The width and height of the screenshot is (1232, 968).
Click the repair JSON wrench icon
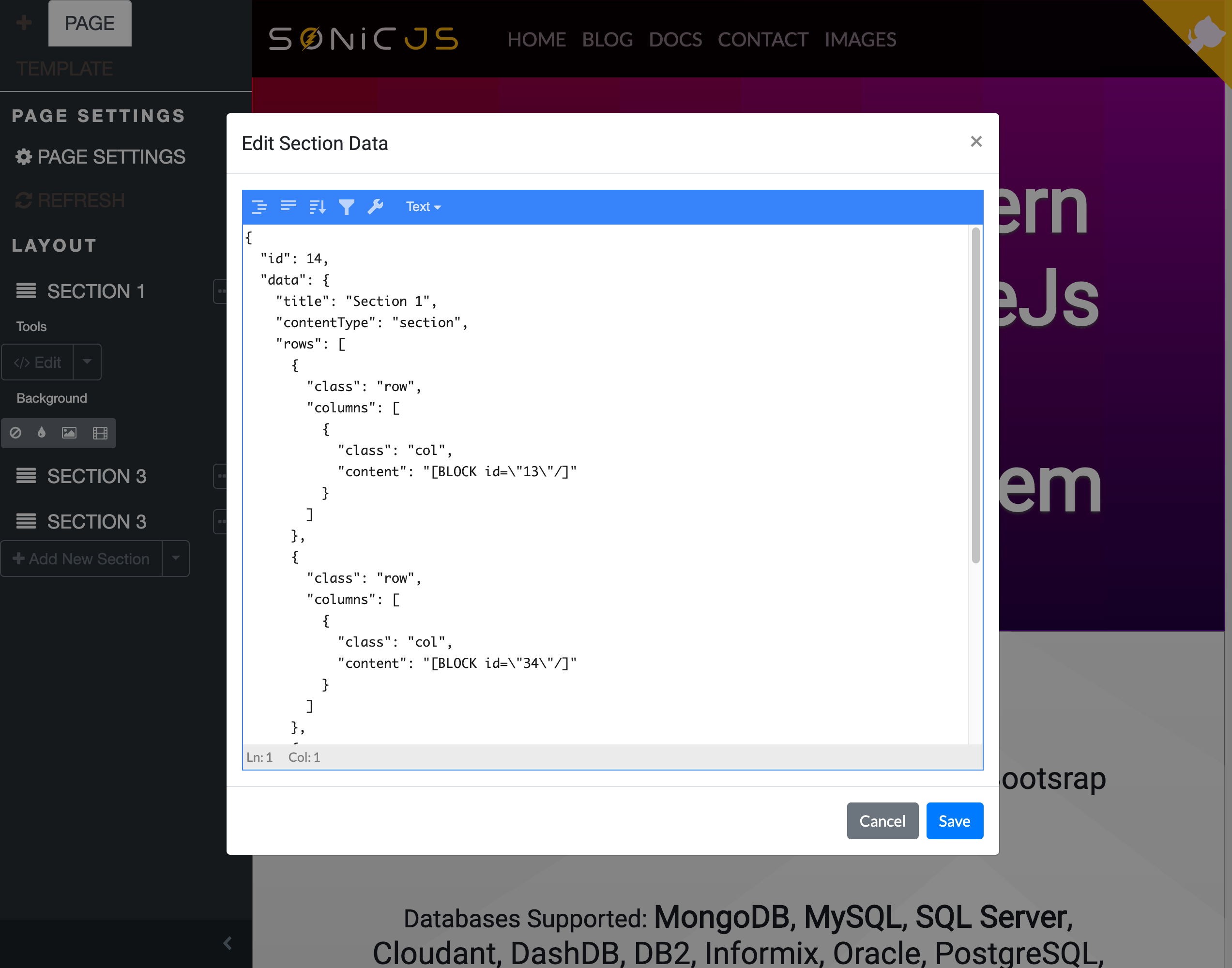click(x=375, y=207)
